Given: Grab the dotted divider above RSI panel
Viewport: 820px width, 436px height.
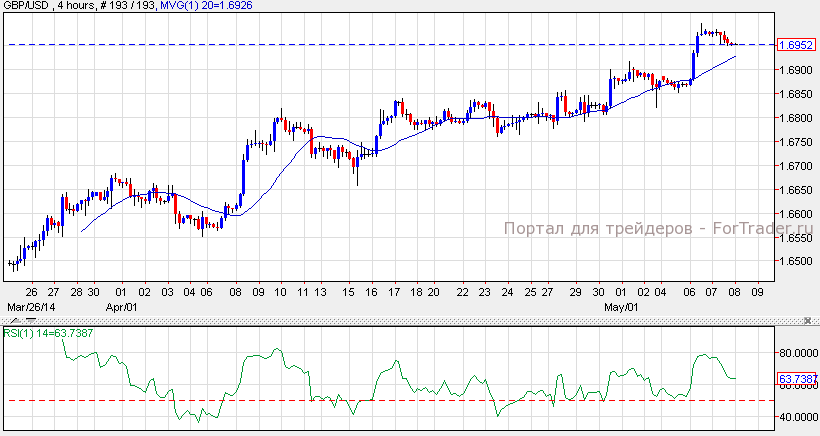Looking at the screenshot, I should [x=400, y=322].
